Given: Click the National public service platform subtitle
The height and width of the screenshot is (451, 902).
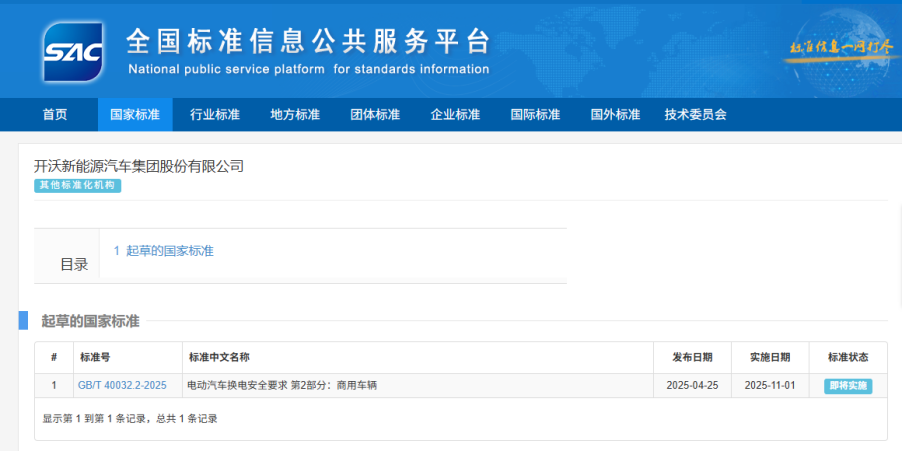Looking at the screenshot, I should [x=308, y=70].
